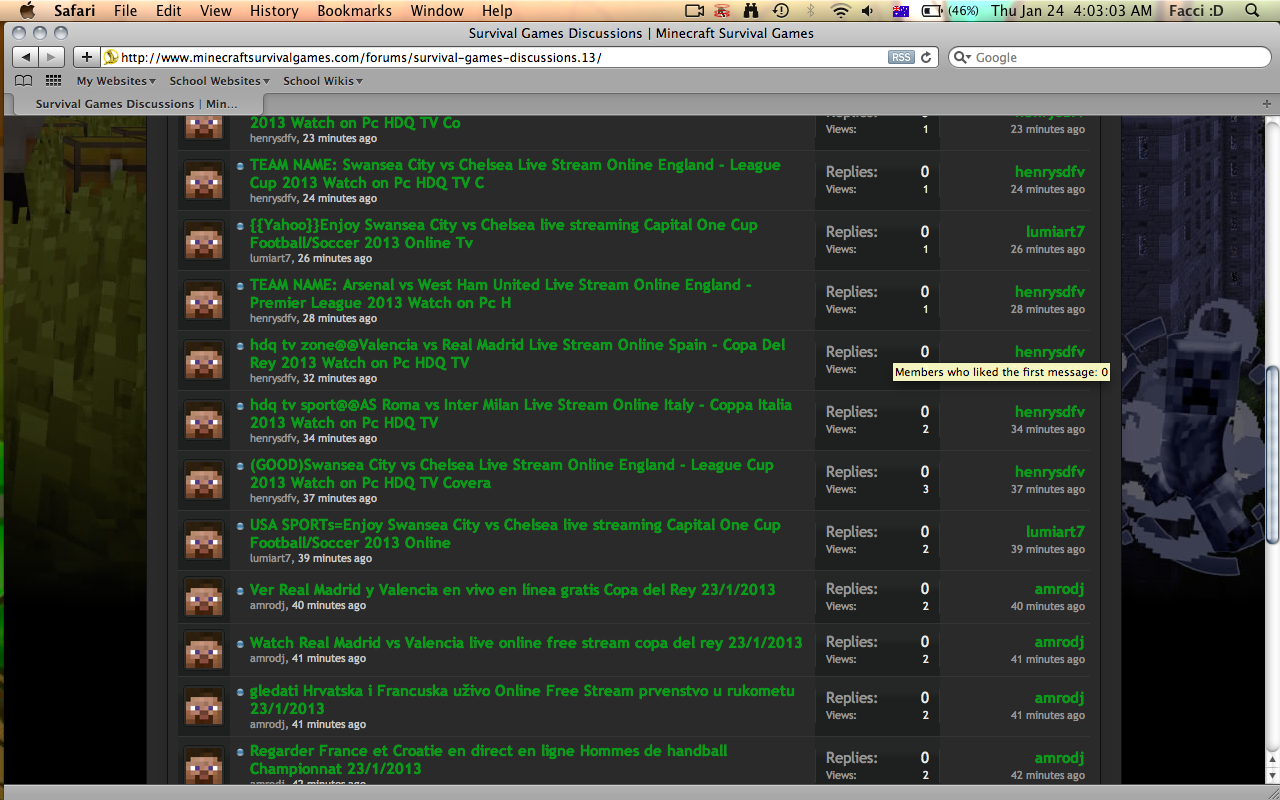This screenshot has height=800, width=1280.
Task: Open last poster amrodj on the Ver Real Madrid thread
Action: coord(1060,588)
